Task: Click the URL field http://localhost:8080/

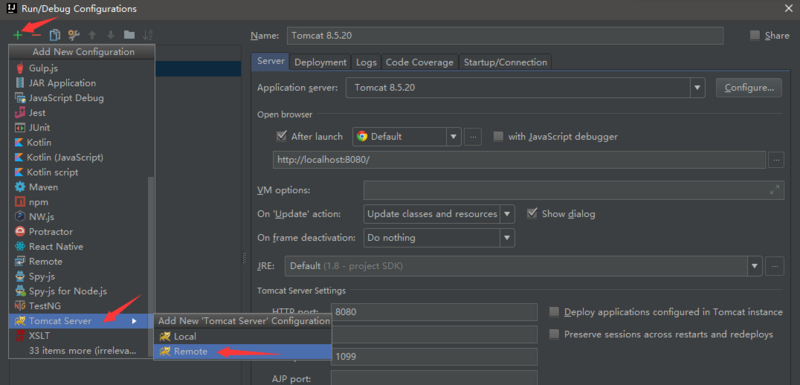Action: 519,160
